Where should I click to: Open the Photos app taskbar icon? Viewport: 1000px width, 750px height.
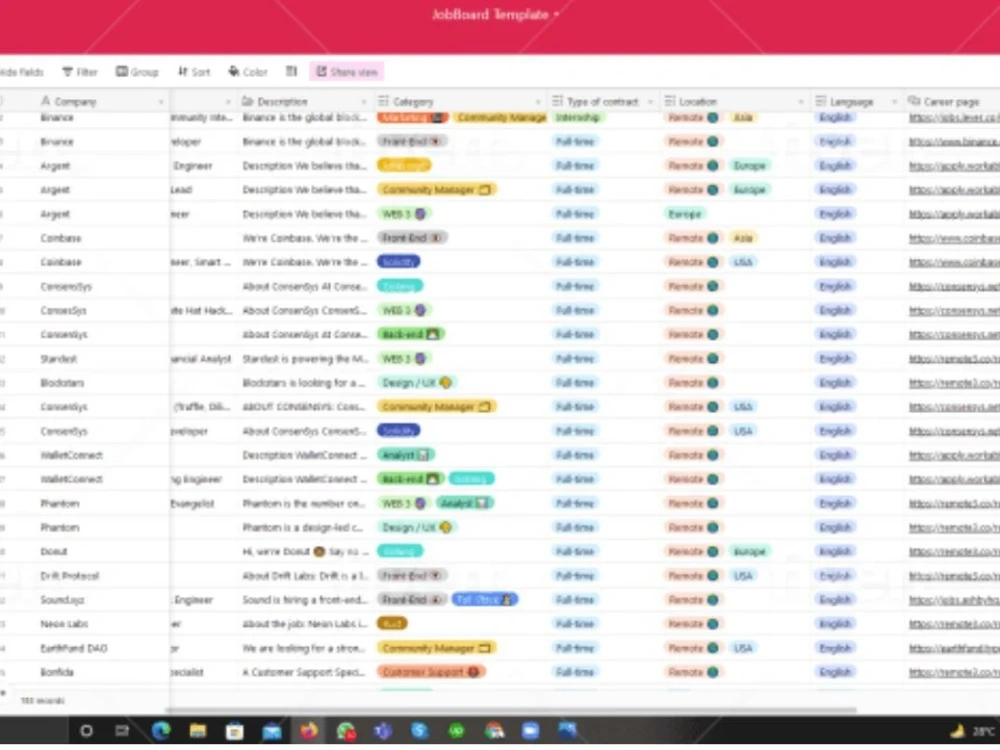[568, 730]
